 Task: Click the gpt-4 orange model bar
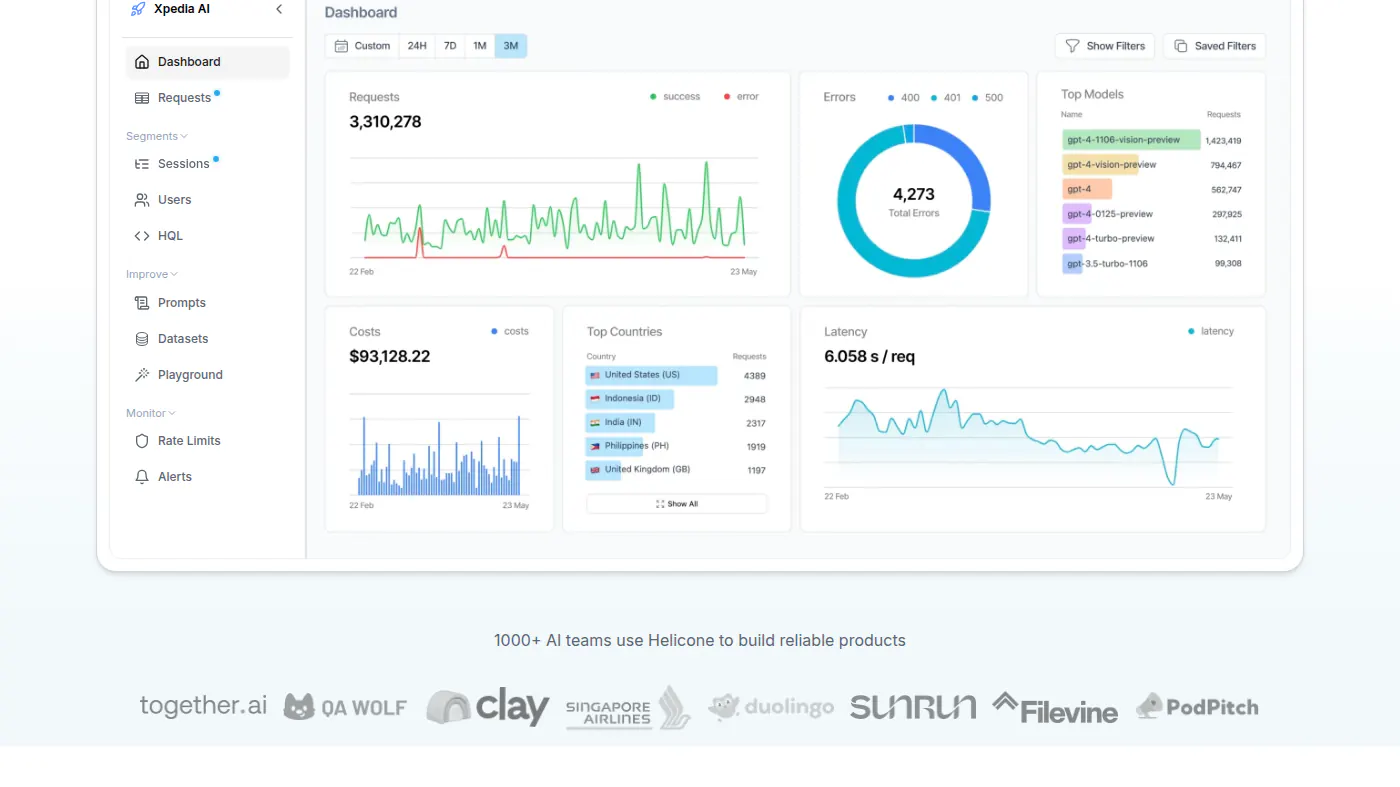[x=1087, y=189]
